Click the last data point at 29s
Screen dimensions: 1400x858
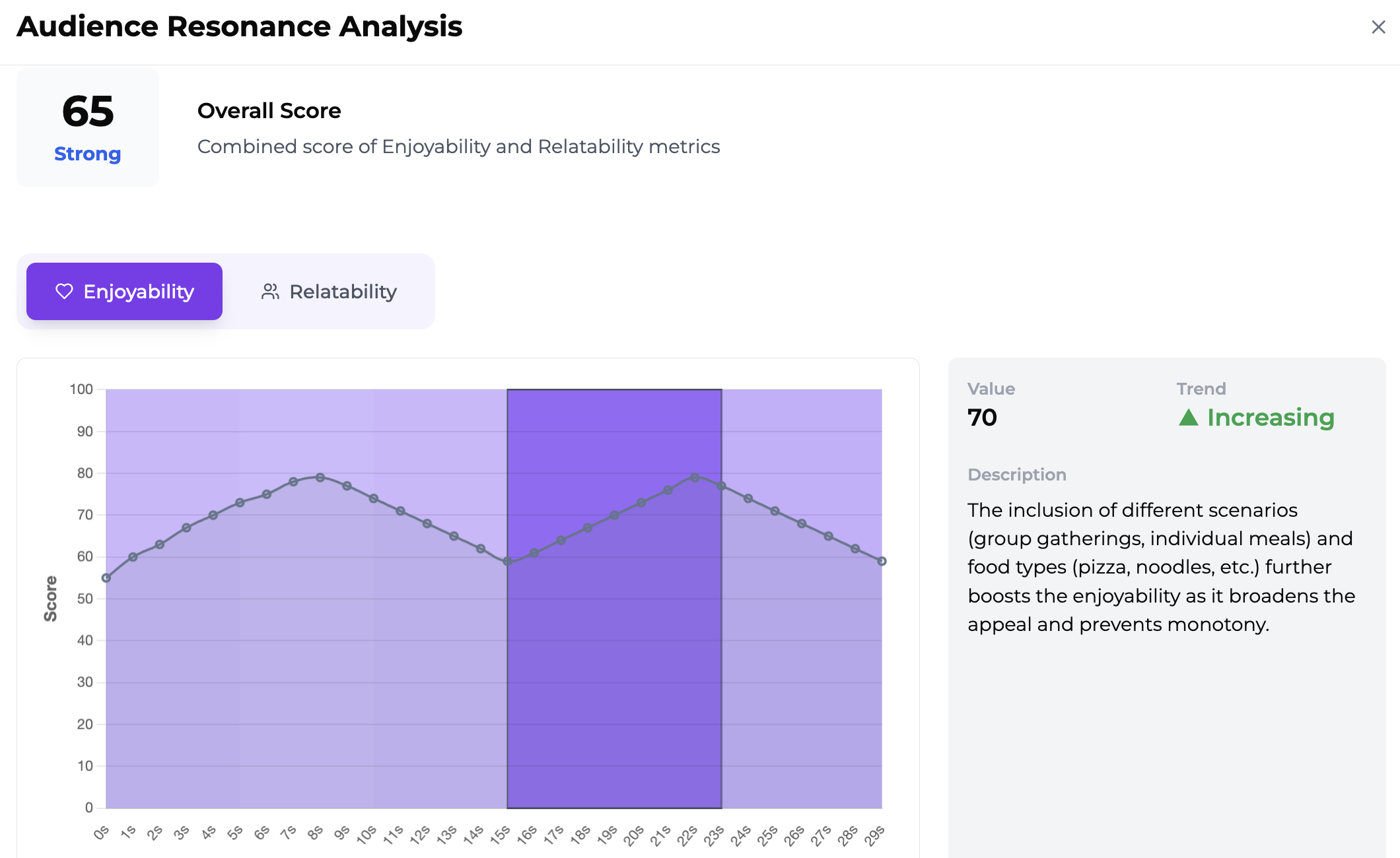(x=882, y=561)
